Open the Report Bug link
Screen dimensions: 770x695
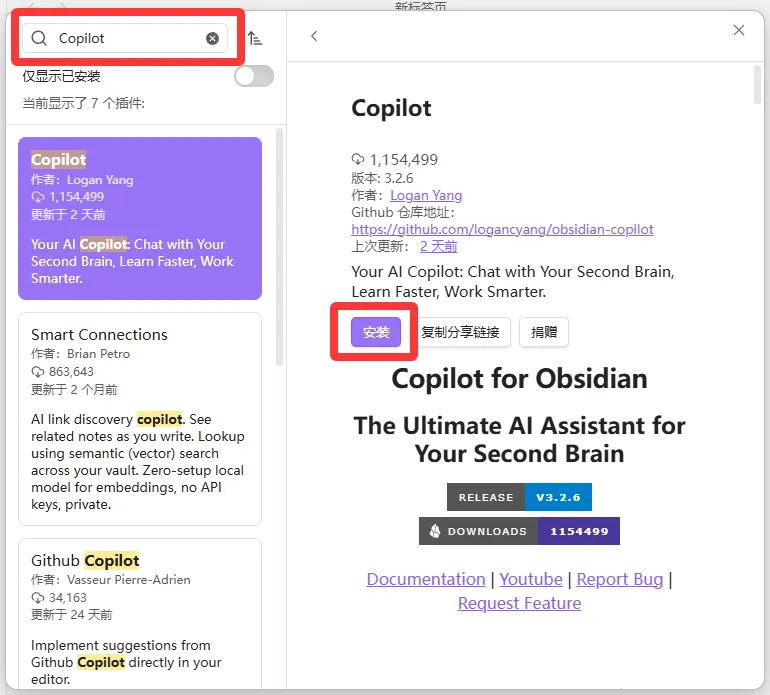tap(620, 579)
